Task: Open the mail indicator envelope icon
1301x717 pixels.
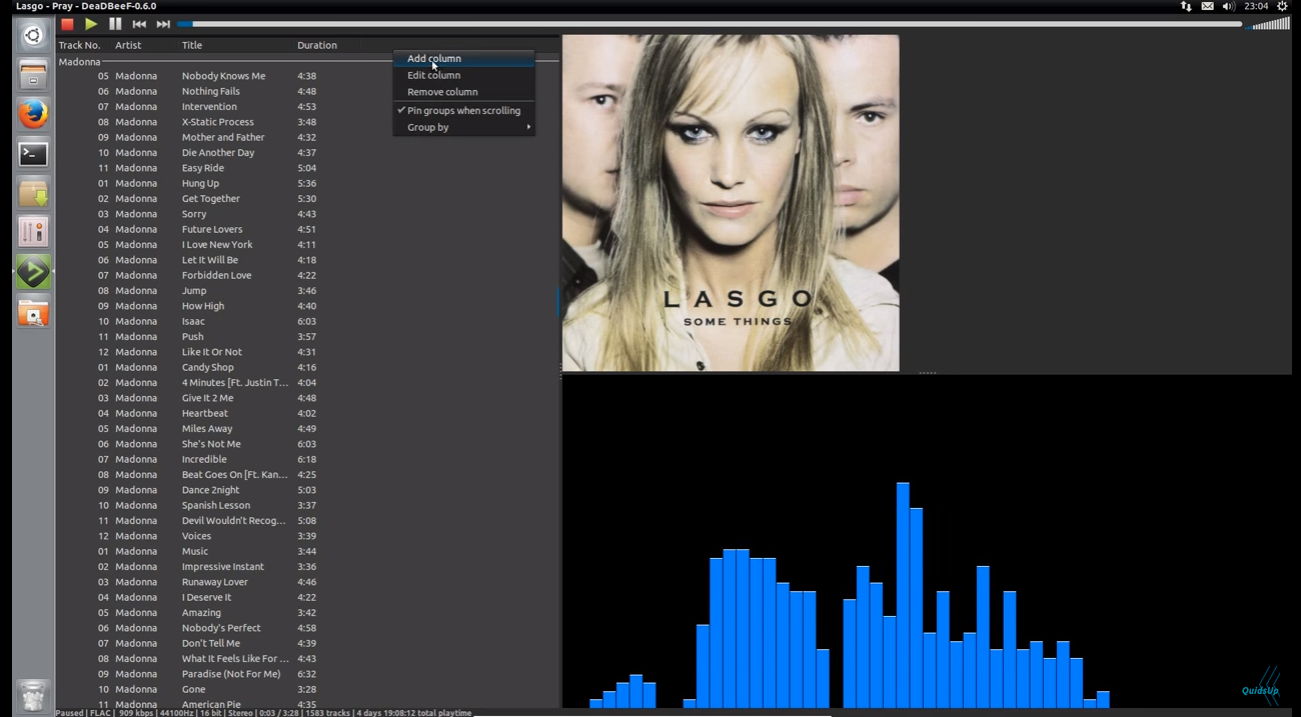Action: (x=1207, y=6)
